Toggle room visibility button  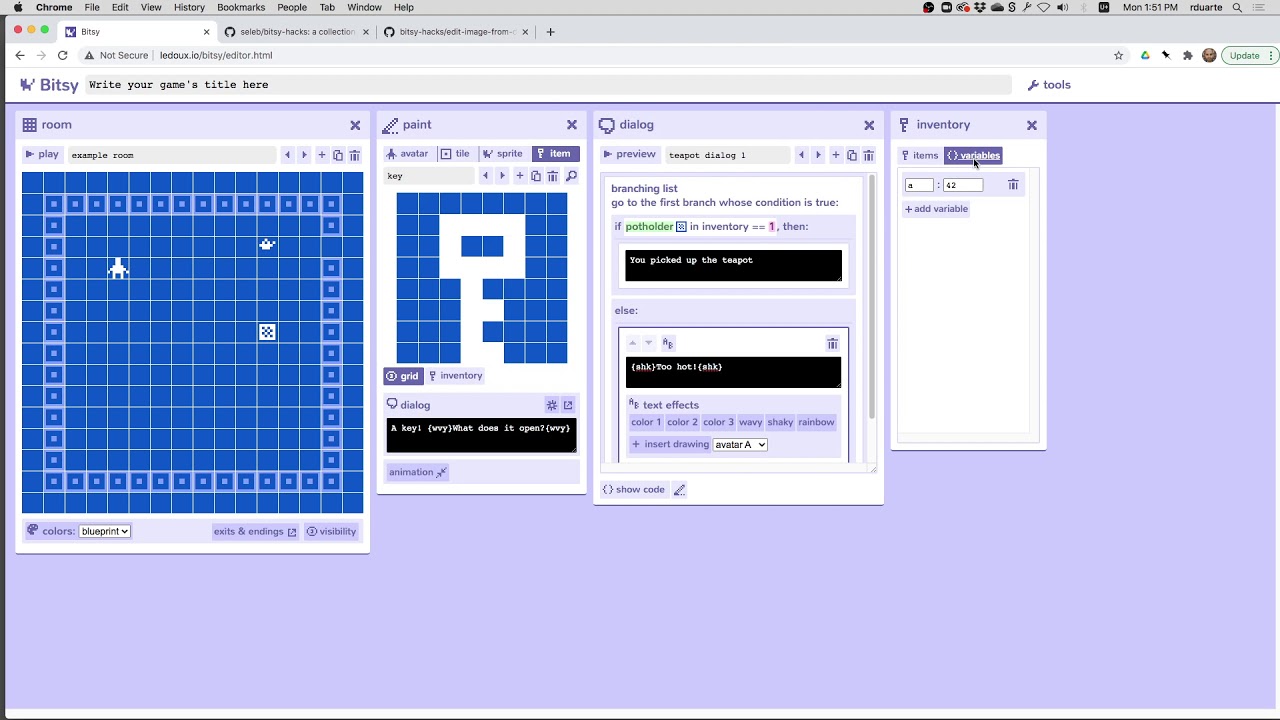pyautogui.click(x=331, y=531)
